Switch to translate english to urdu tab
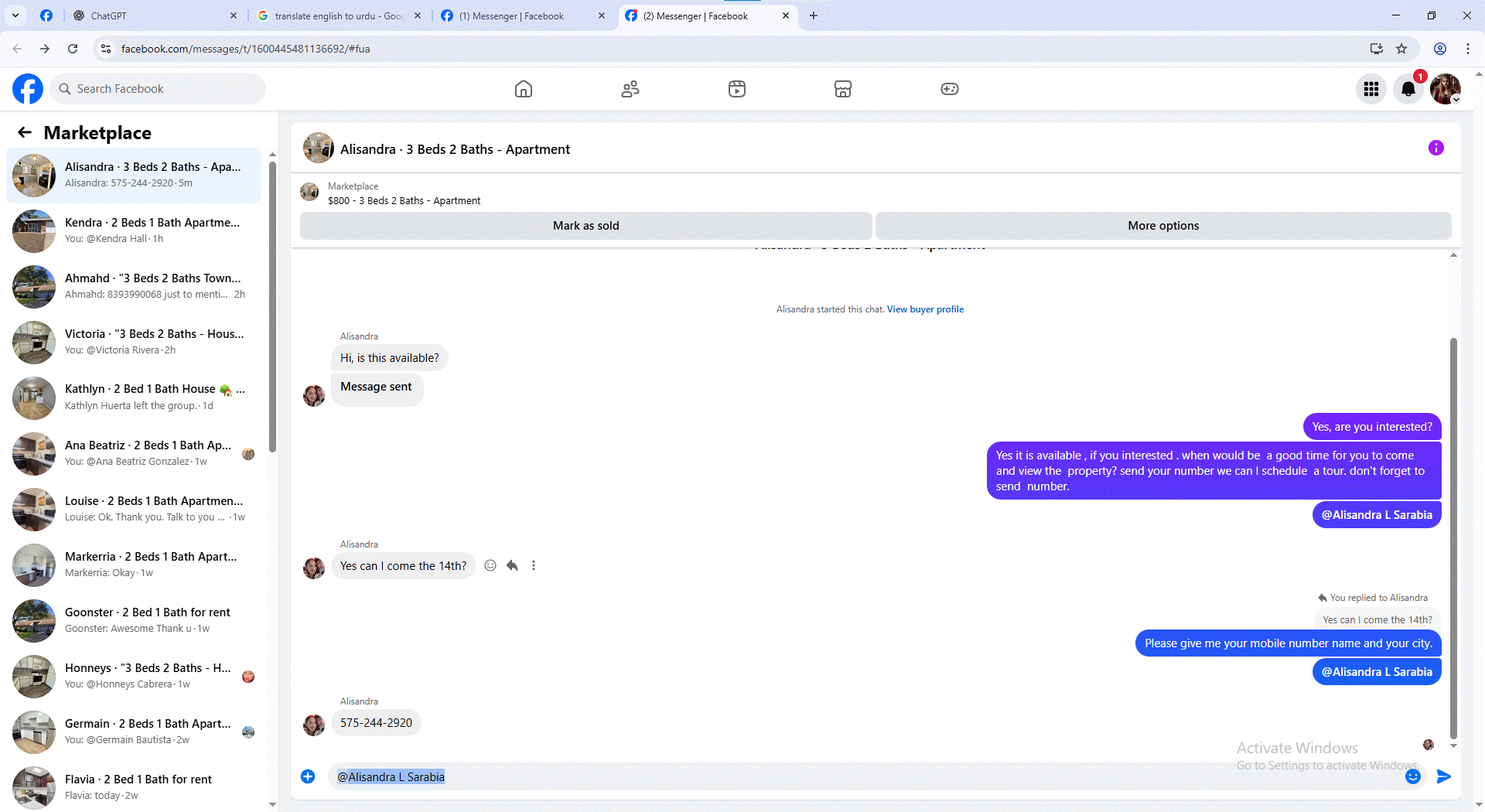1485x812 pixels. point(338,15)
